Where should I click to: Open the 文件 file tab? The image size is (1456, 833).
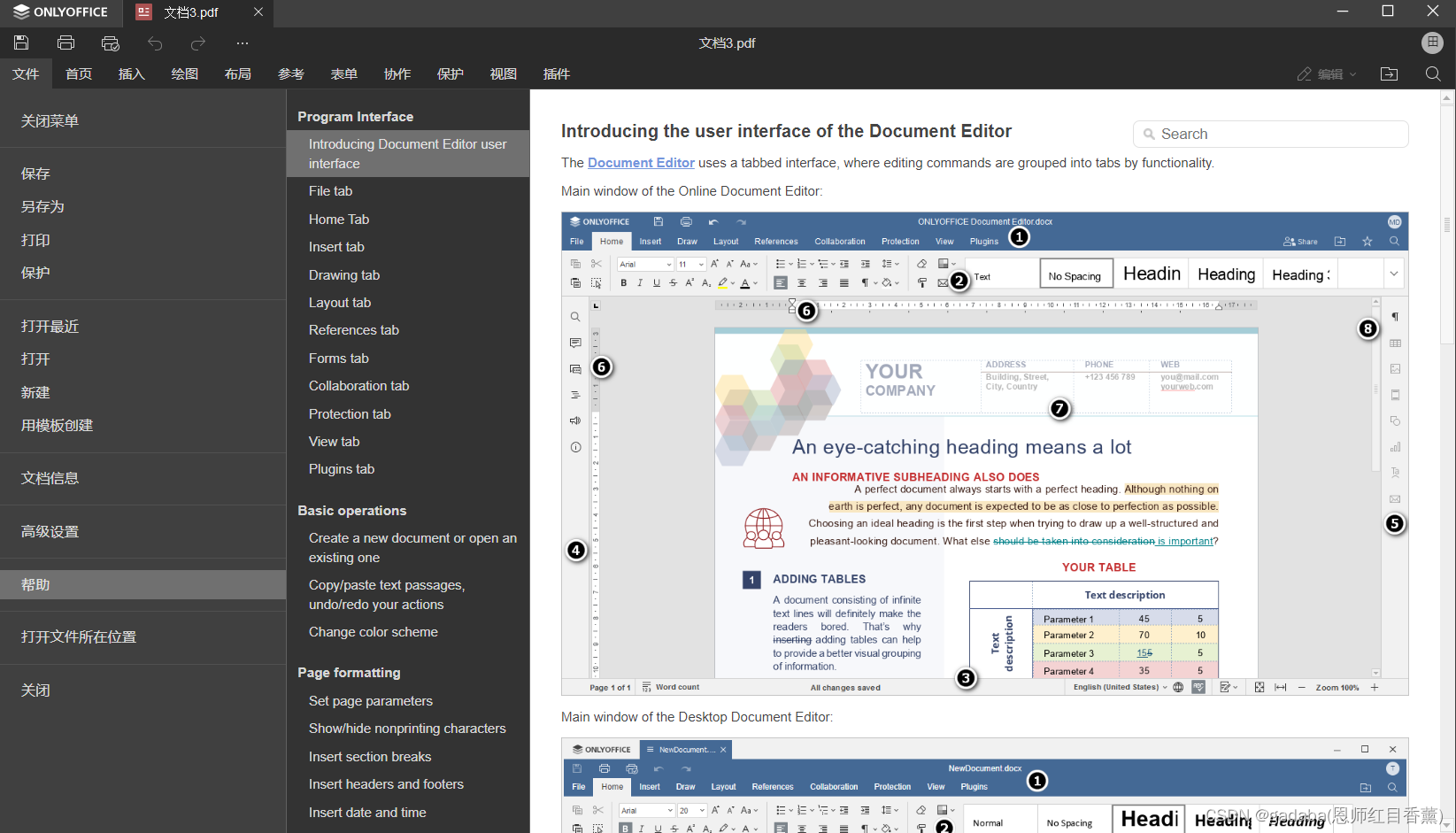[x=26, y=74]
